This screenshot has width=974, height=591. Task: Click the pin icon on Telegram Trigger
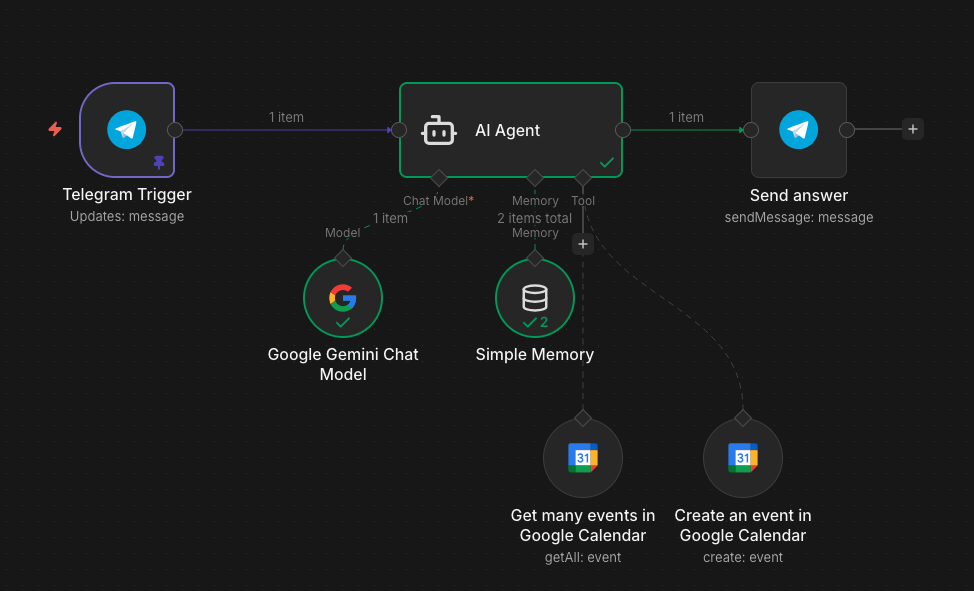pyautogui.click(x=159, y=162)
